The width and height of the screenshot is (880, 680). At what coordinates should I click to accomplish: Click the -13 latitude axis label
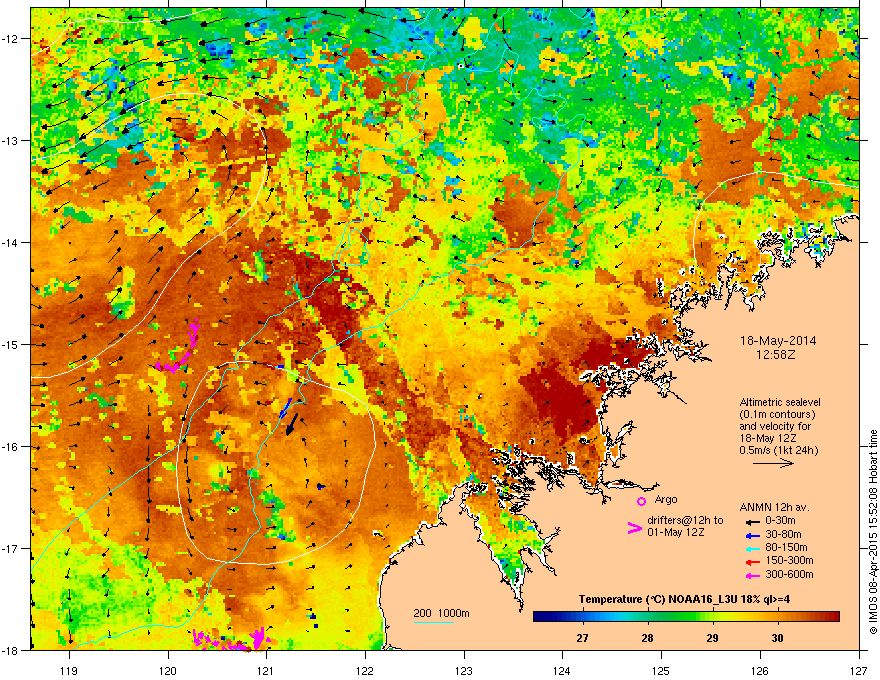[x=11, y=141]
